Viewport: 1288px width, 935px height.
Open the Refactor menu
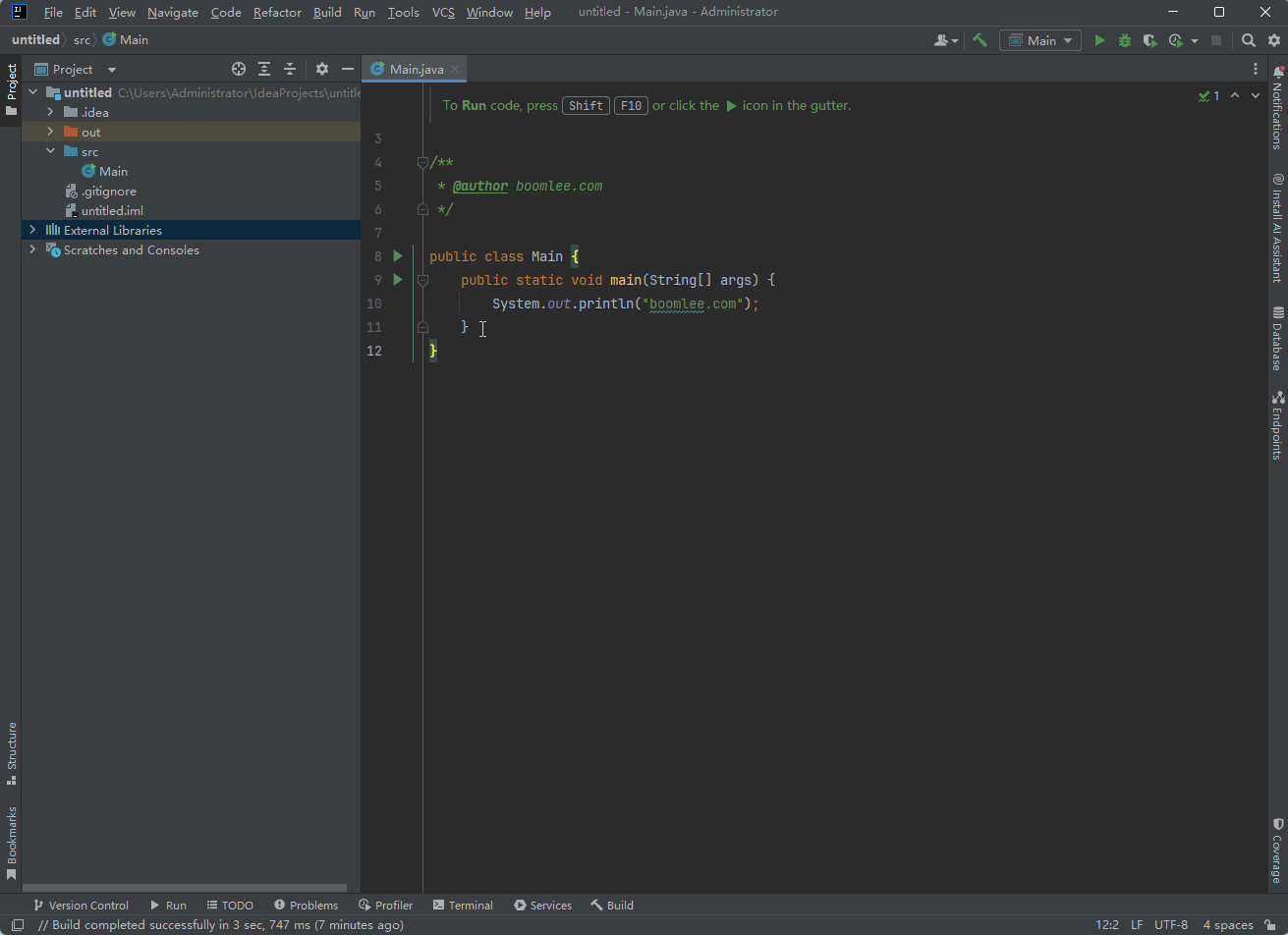277,12
